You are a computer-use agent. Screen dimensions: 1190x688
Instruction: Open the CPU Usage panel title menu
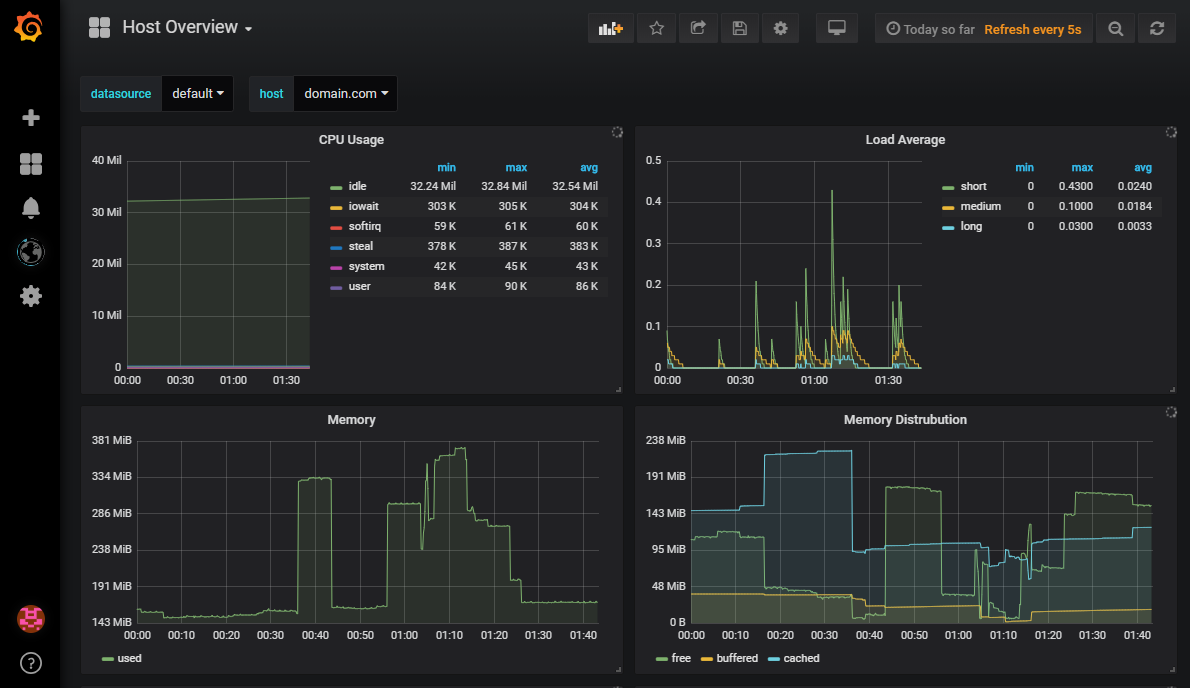coord(351,140)
